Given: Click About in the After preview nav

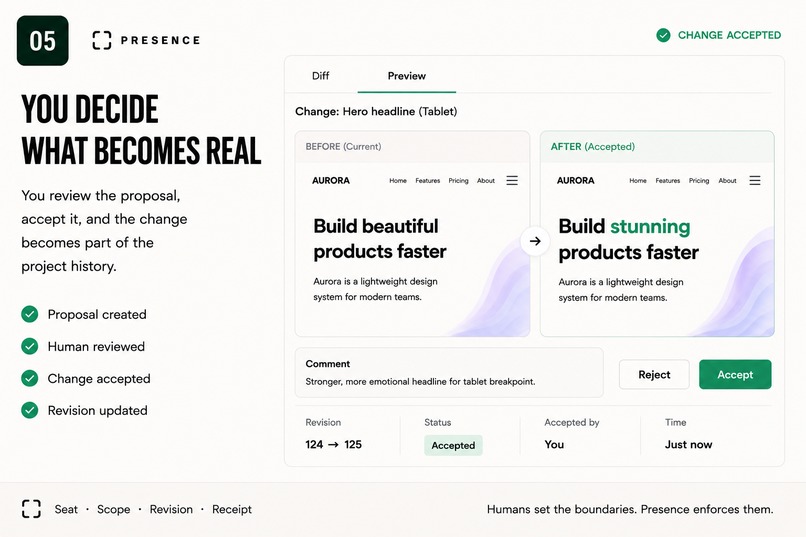Looking at the screenshot, I should [727, 181].
